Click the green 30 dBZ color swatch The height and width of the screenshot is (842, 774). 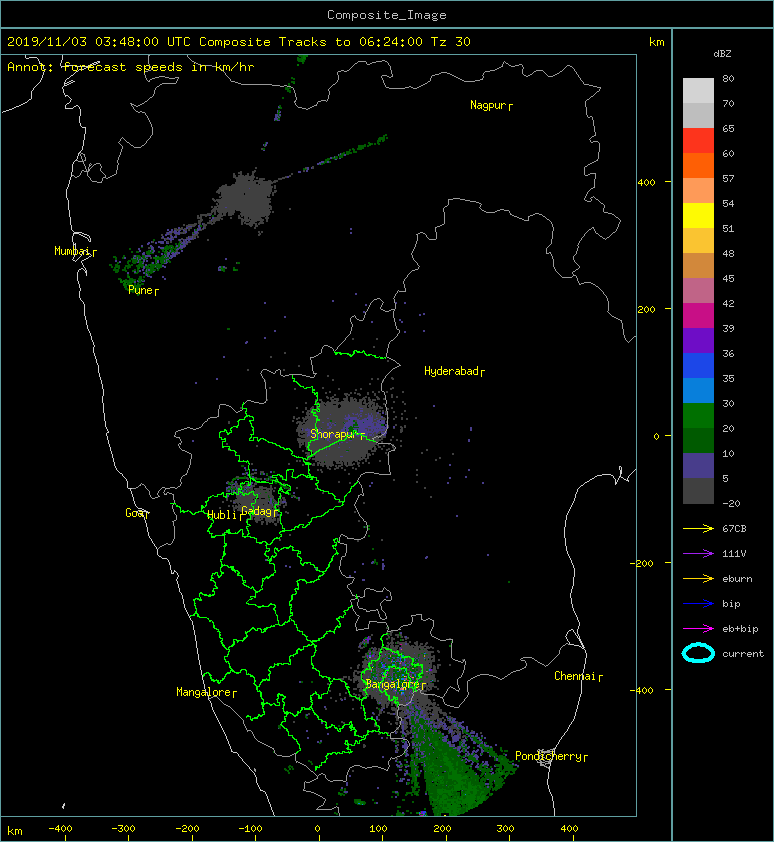pos(698,415)
